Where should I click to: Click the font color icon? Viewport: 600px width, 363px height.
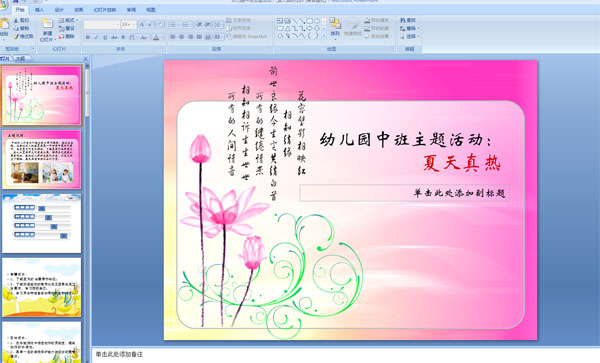[156, 37]
